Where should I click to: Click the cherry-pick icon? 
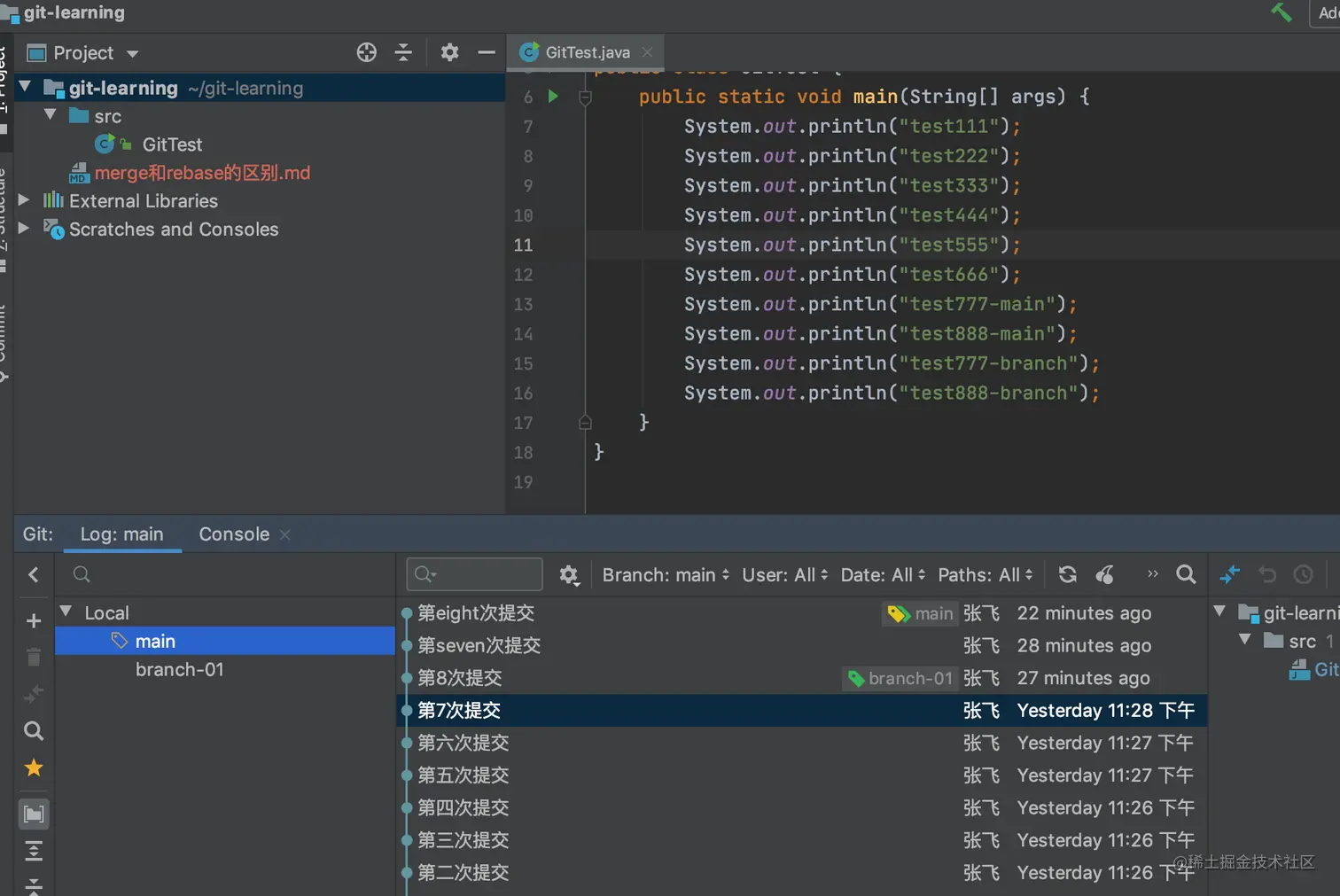tap(1105, 574)
